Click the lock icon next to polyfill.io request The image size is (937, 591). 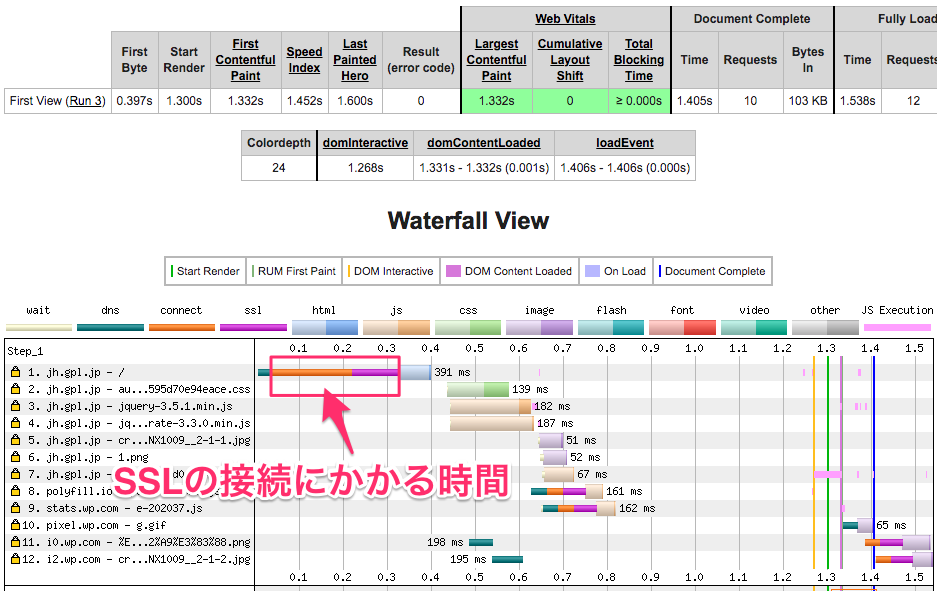(16, 491)
